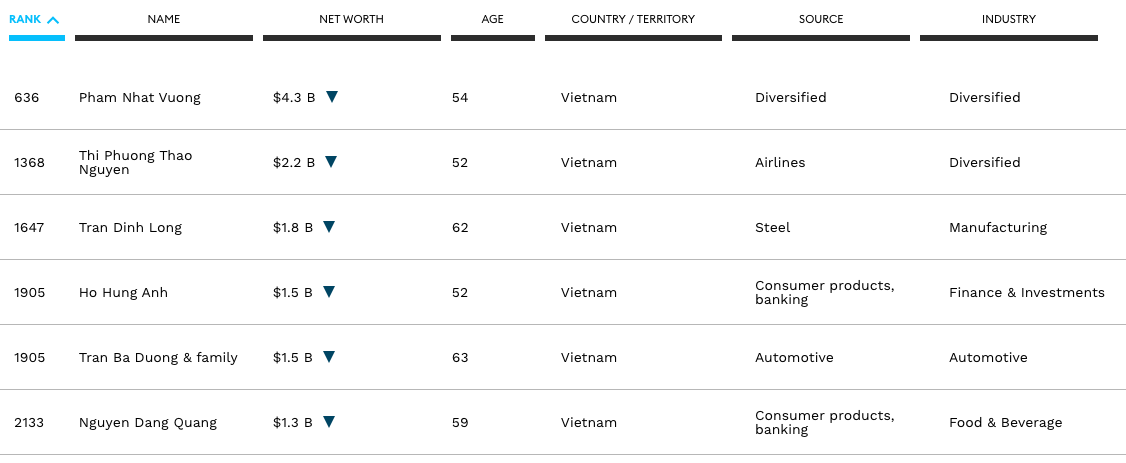
Task: Select Nguyen Dang Quang's name
Action: pyautogui.click(x=148, y=423)
